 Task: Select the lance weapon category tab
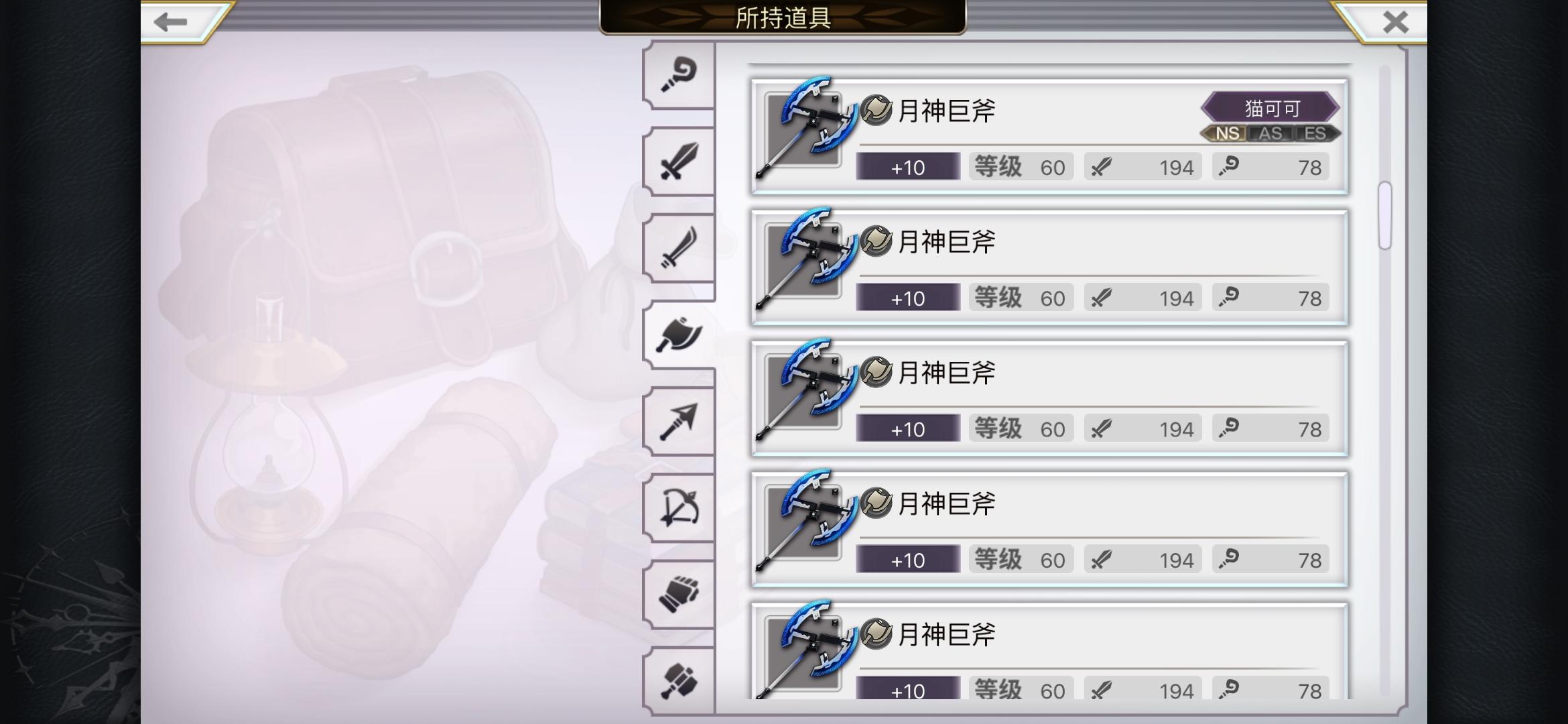point(678,421)
